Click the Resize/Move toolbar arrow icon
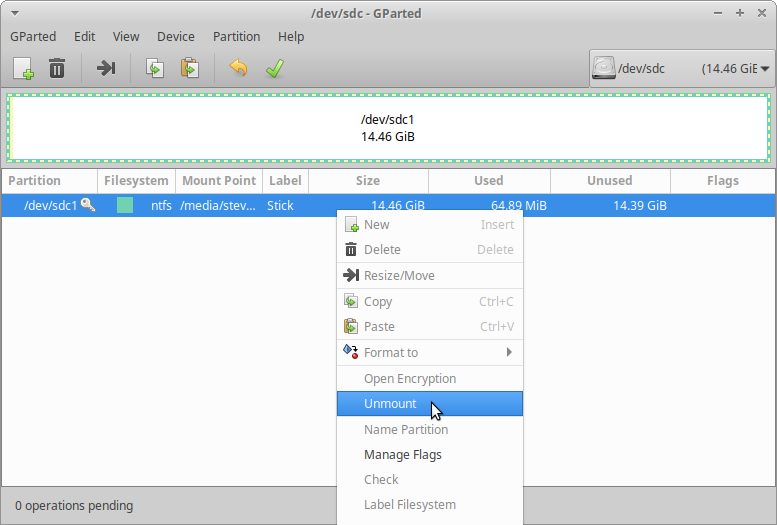 pos(106,68)
